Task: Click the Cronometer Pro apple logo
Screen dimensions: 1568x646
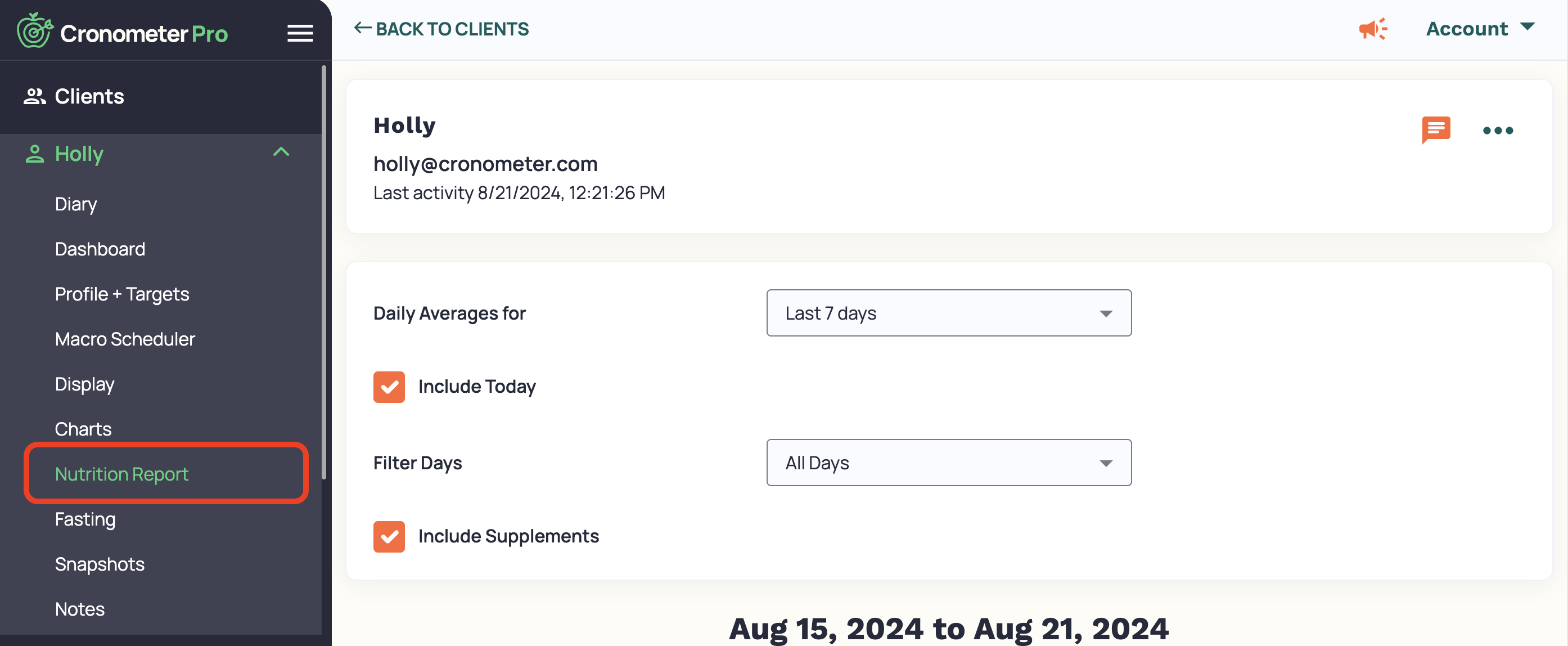Action: [x=35, y=30]
